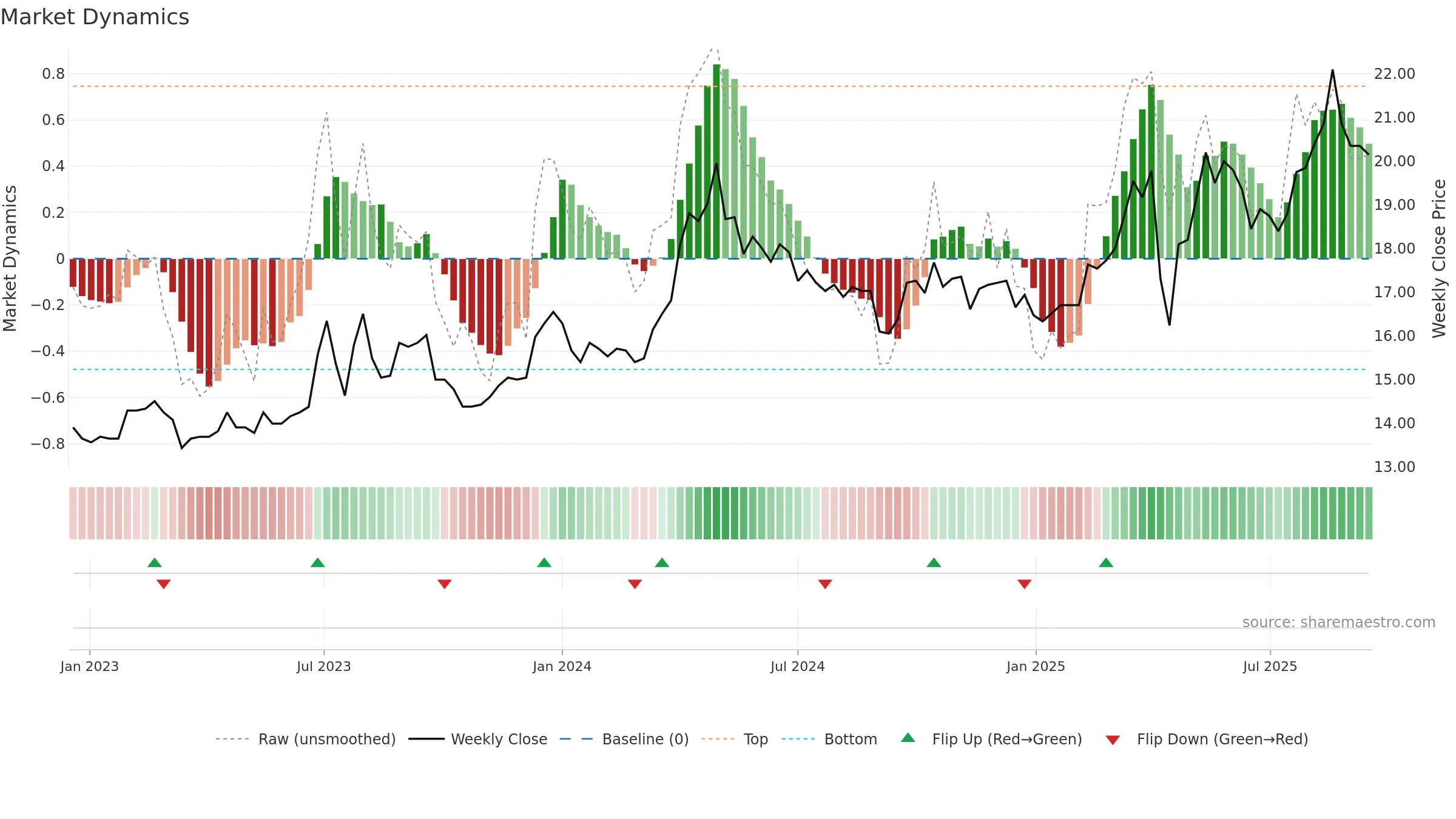Click the Flip Up marker in March 2024
The width and height of the screenshot is (1456, 819).
coord(662,562)
